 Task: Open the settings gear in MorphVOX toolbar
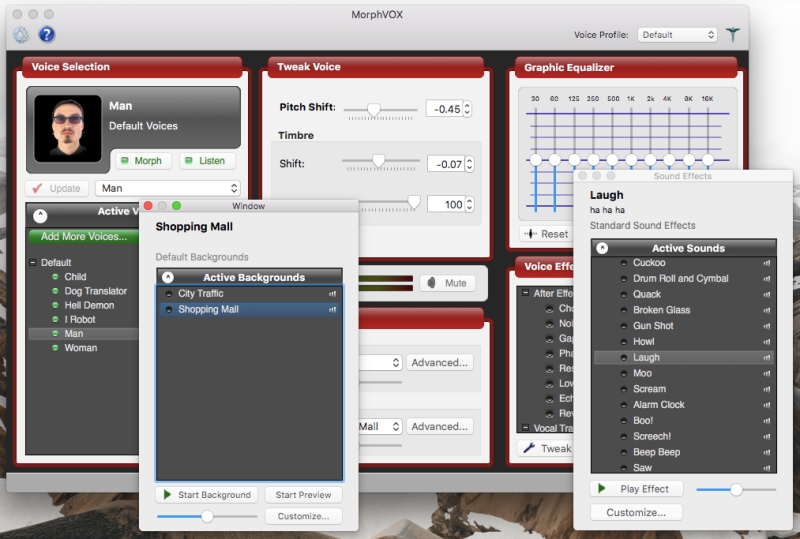(21, 34)
